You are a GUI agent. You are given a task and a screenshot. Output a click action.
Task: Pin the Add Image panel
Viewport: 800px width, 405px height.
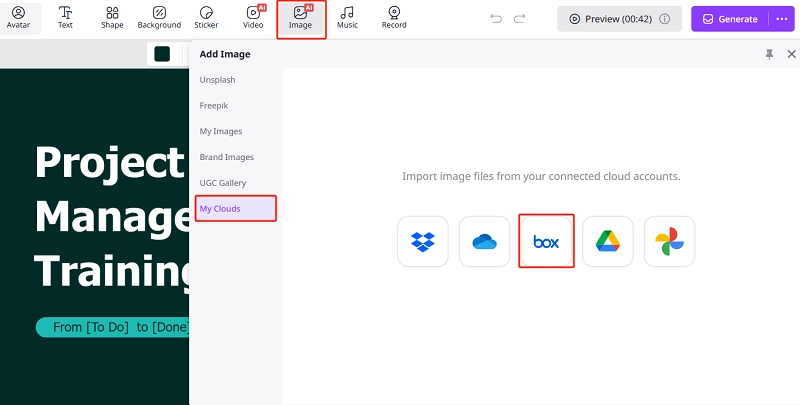point(769,54)
